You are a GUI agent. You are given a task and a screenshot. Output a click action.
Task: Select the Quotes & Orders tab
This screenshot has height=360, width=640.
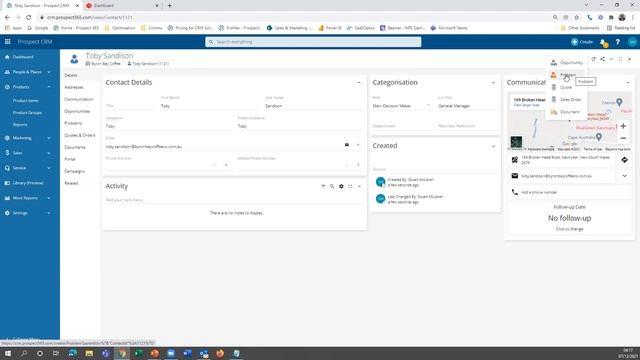pyautogui.click(x=80, y=135)
